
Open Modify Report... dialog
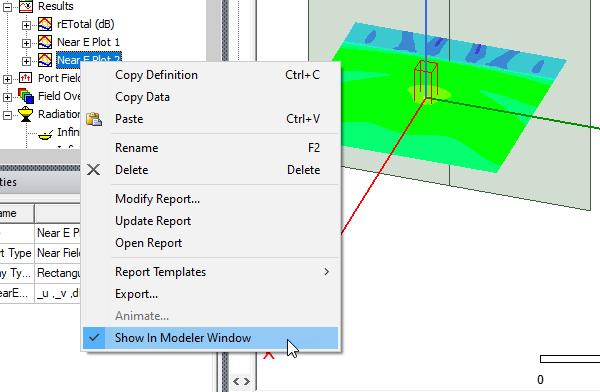[210, 199]
